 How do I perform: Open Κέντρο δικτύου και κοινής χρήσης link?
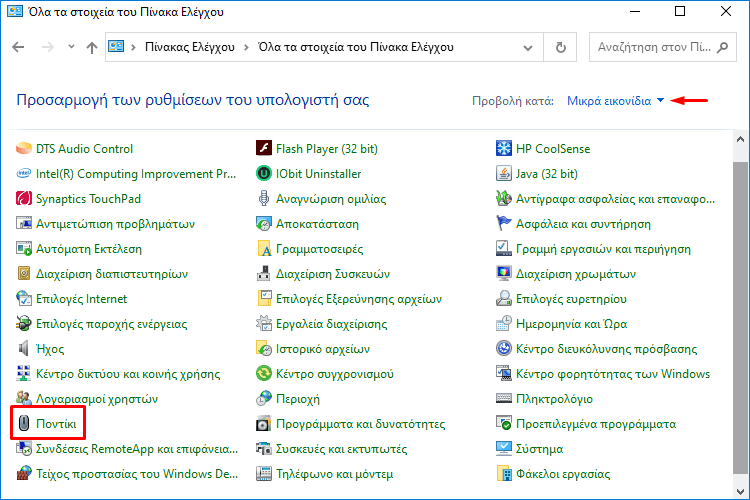[128, 374]
